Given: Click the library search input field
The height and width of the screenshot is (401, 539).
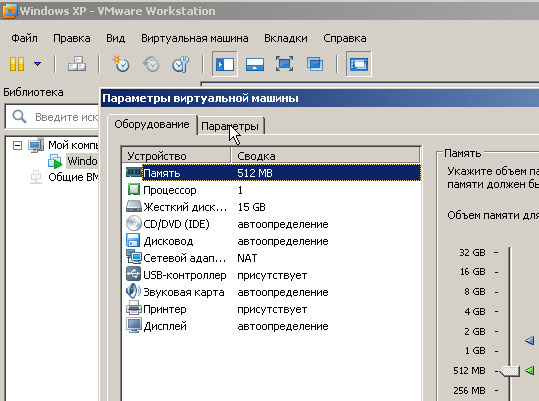Looking at the screenshot, I should pyautogui.click(x=53, y=117).
